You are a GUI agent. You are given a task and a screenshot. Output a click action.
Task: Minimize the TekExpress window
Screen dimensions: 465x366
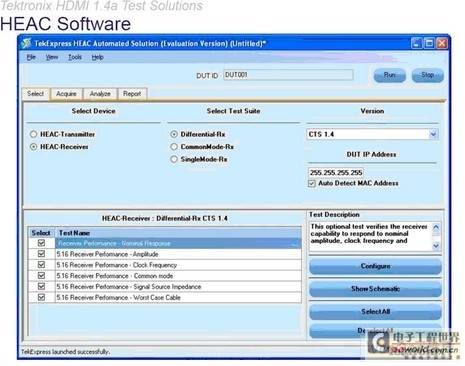417,43
